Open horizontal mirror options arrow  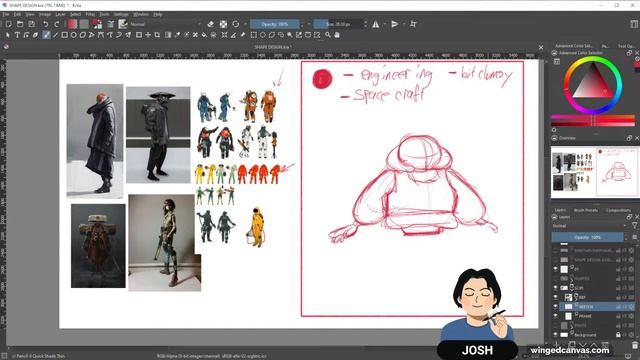click(384, 24)
